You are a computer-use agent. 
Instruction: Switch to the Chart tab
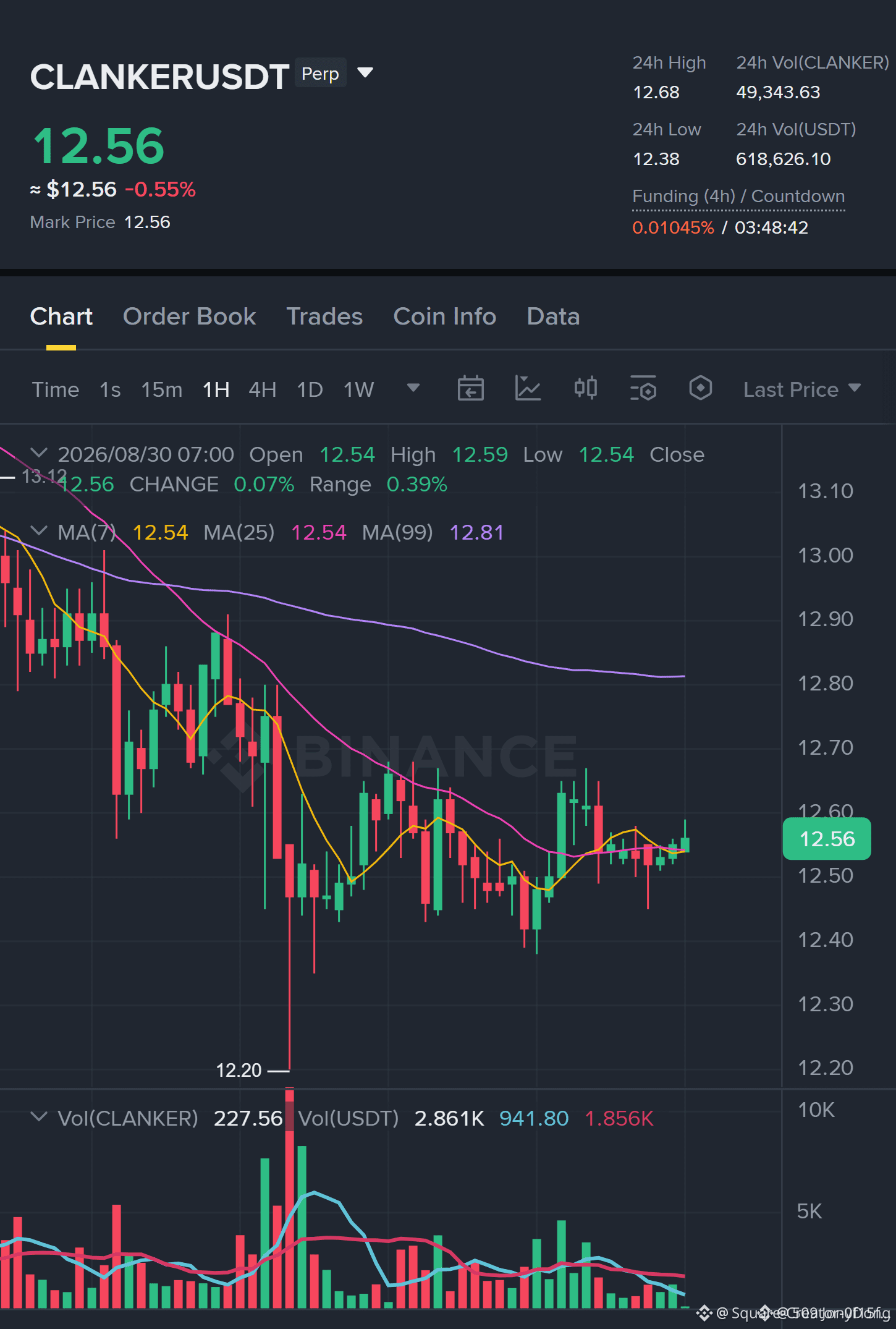(61, 316)
